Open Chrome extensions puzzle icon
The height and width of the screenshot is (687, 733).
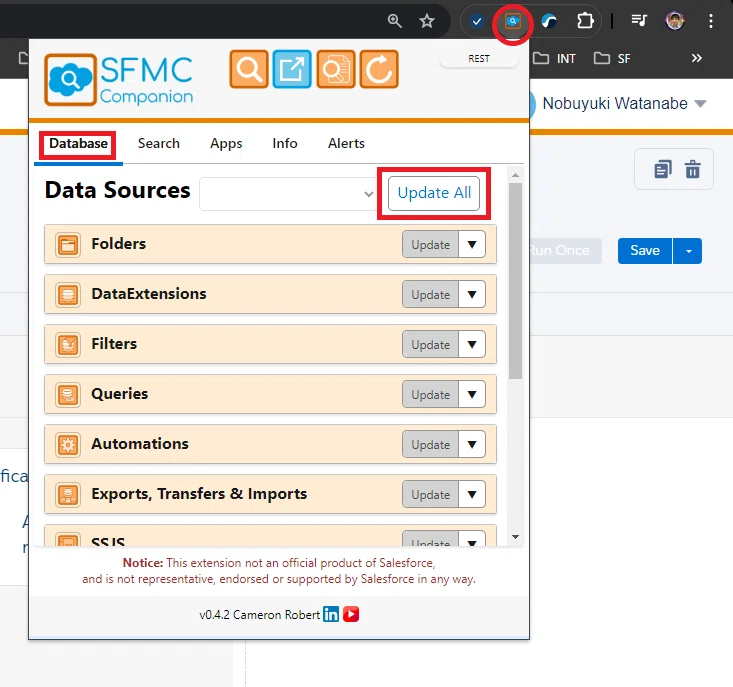[585, 21]
